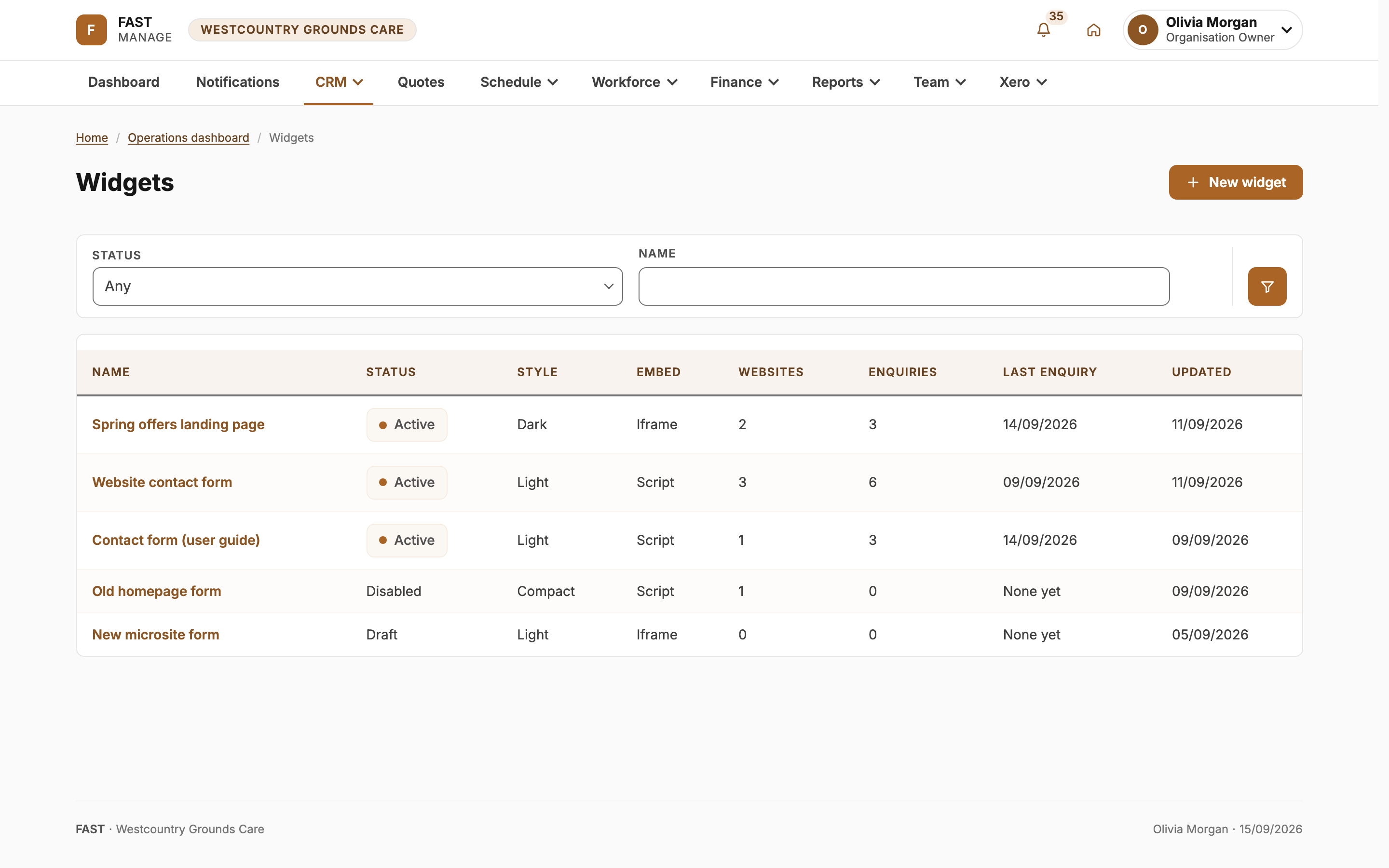Viewport: 1389px width, 868px height.
Task: Expand the Reports menu
Action: 845,82
